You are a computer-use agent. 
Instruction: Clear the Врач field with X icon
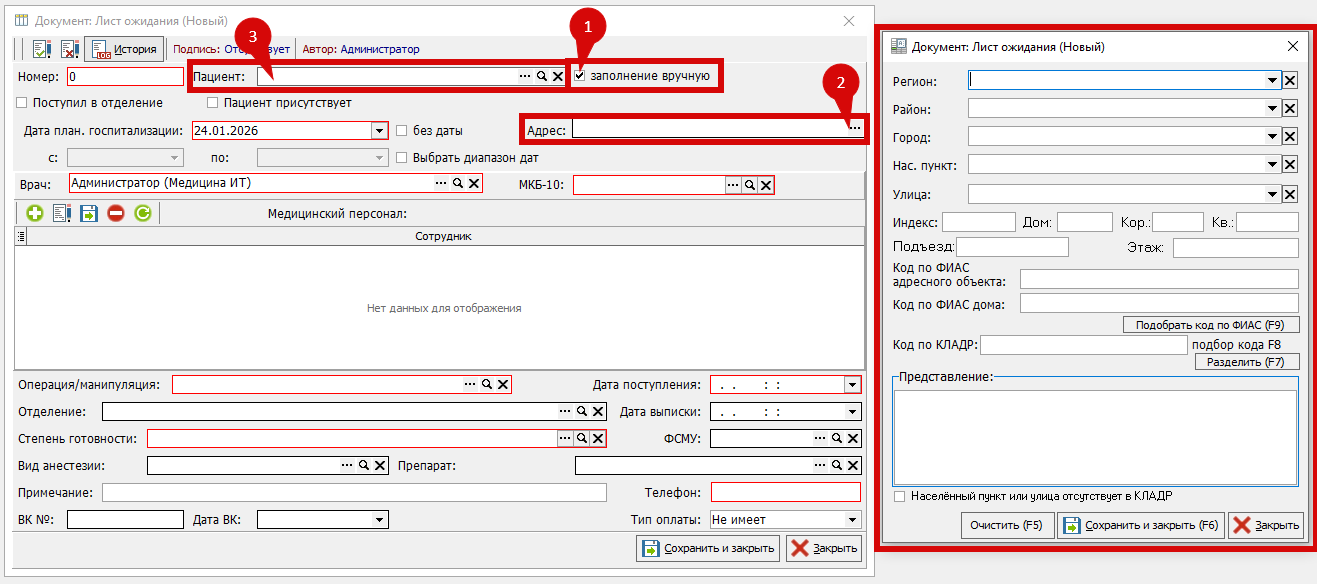pyautogui.click(x=474, y=183)
